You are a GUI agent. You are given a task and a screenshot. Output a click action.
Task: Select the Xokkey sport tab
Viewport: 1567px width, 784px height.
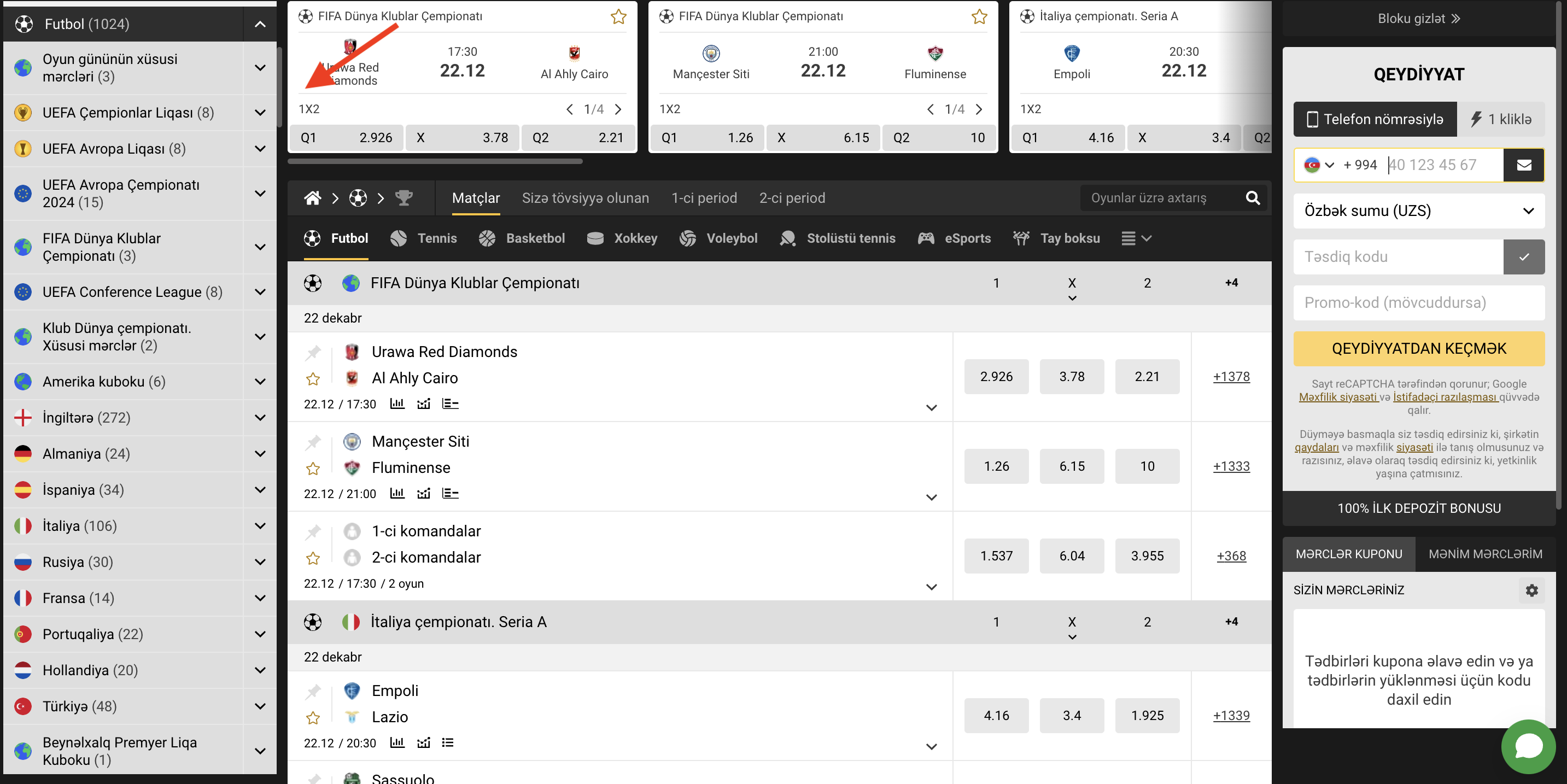[622, 238]
